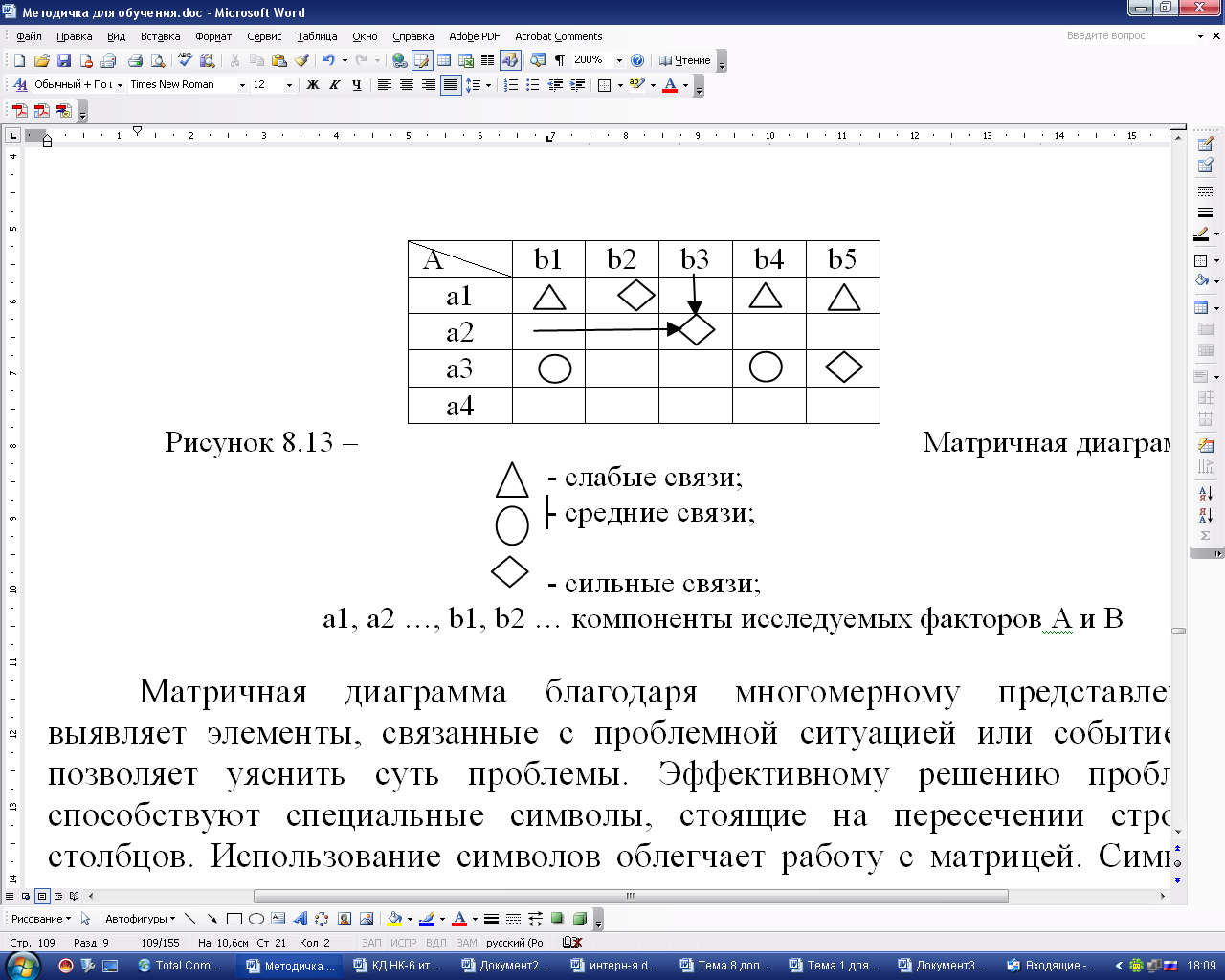Image resolution: width=1225 pixels, height=980 pixels.
Task: Open the Формат menu
Action: pos(213,36)
